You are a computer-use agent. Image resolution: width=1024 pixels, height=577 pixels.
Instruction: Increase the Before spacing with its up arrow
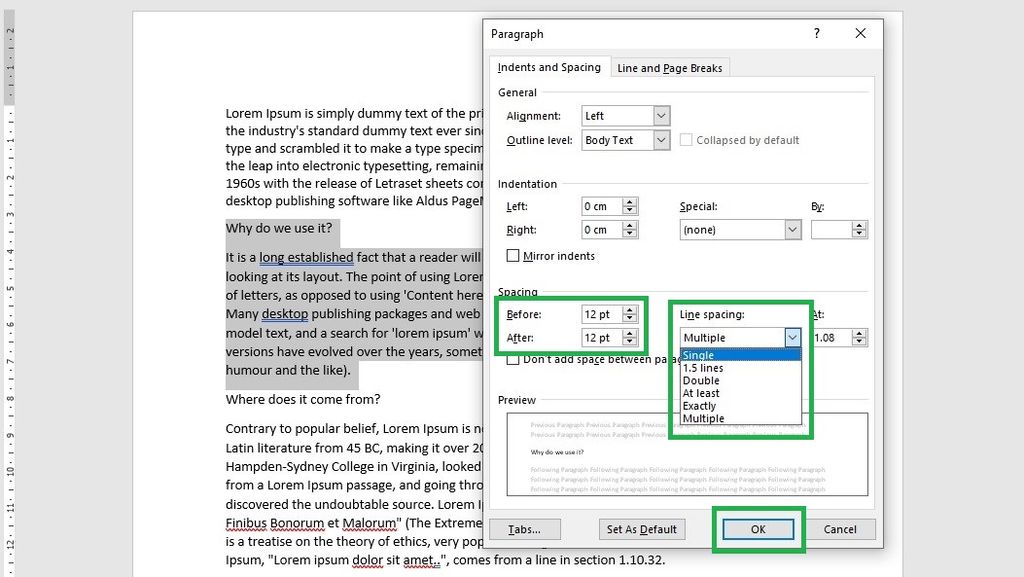(x=630, y=309)
